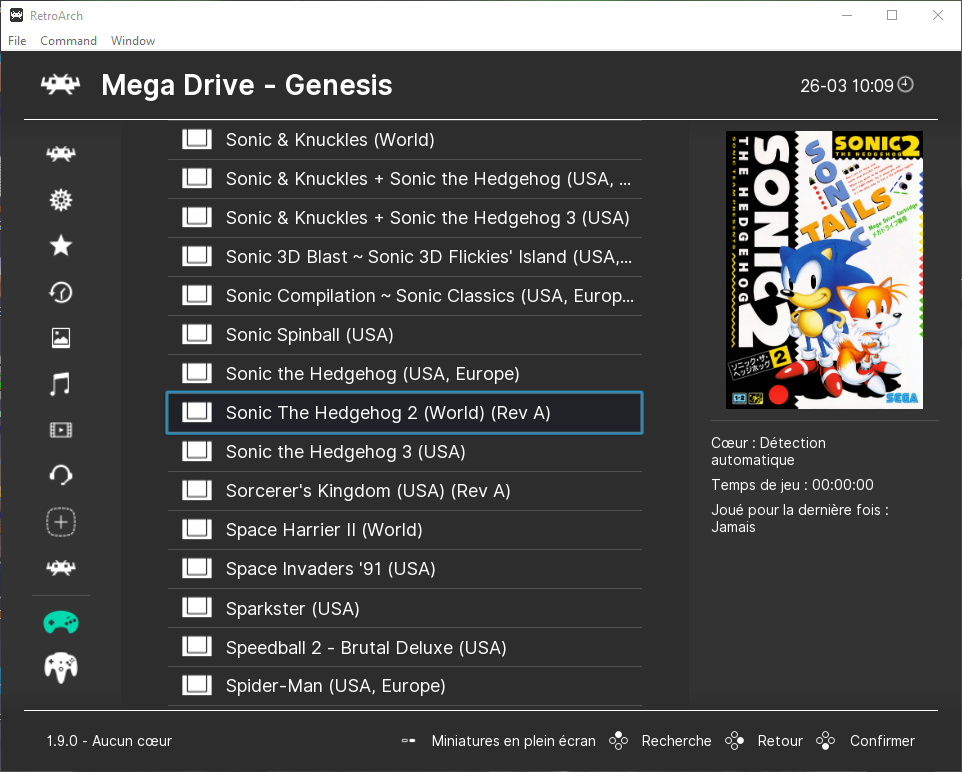962x772 pixels.
Task: Click the Retour button
Action: coord(780,741)
